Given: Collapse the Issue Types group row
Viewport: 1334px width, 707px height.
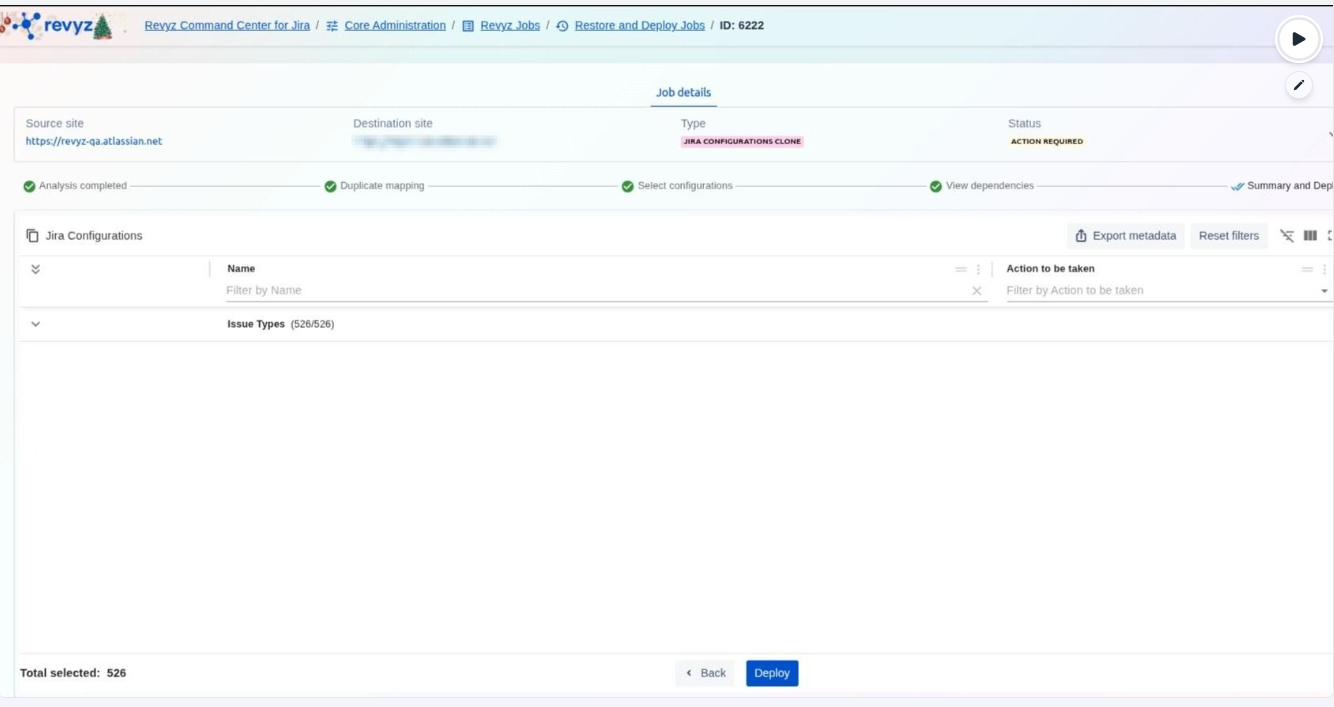Looking at the screenshot, I should [36, 324].
